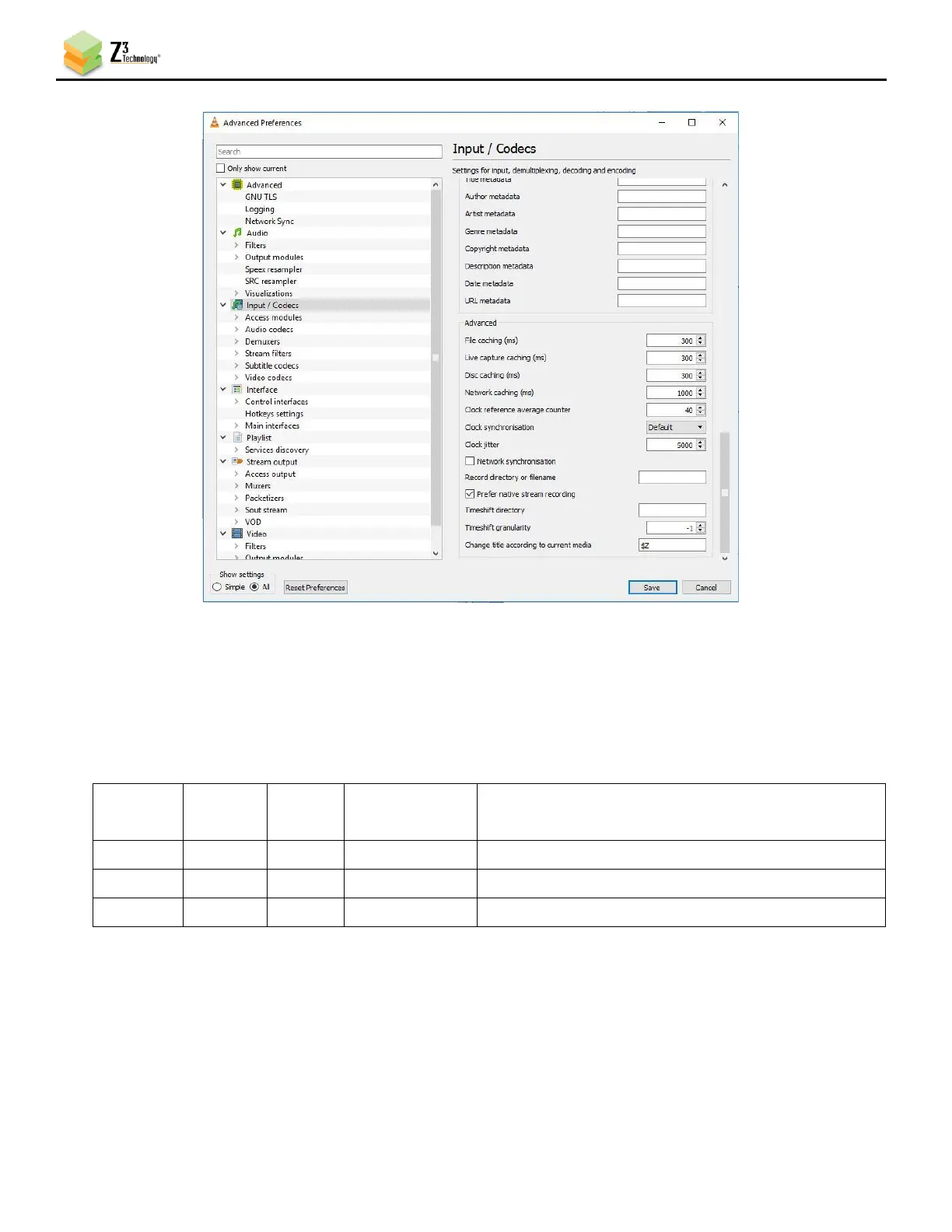952x1232 pixels.
Task: Click the Stream output category icon
Action: click(237, 462)
